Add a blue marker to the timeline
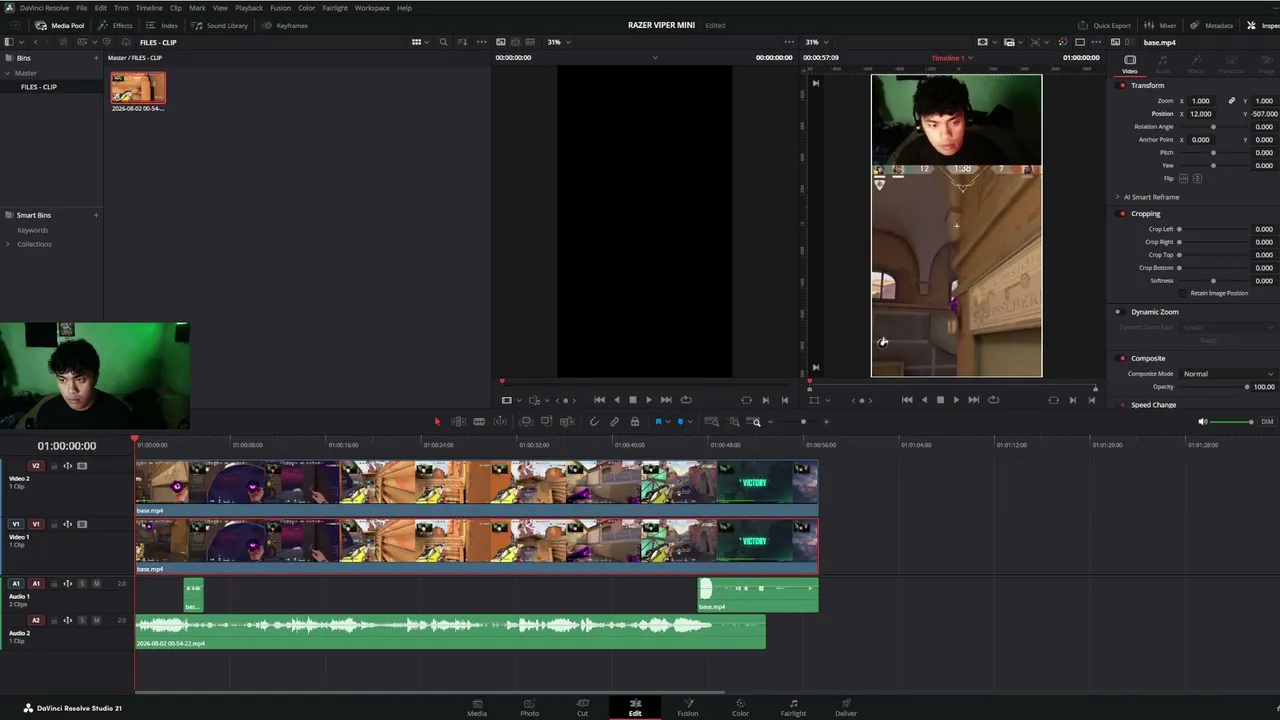 [680, 422]
